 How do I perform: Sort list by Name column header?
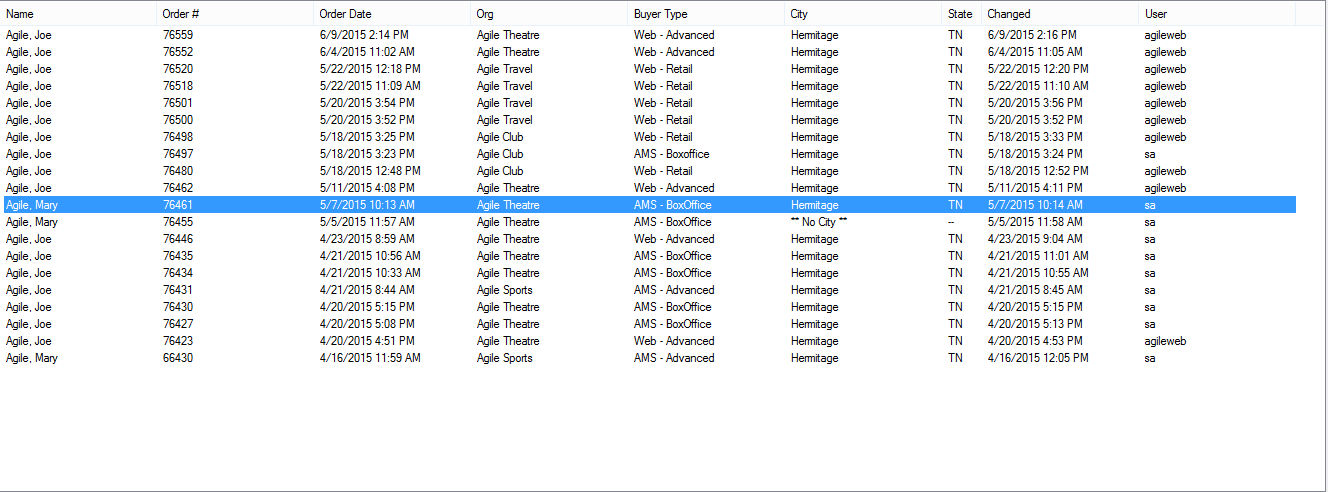[x=79, y=14]
